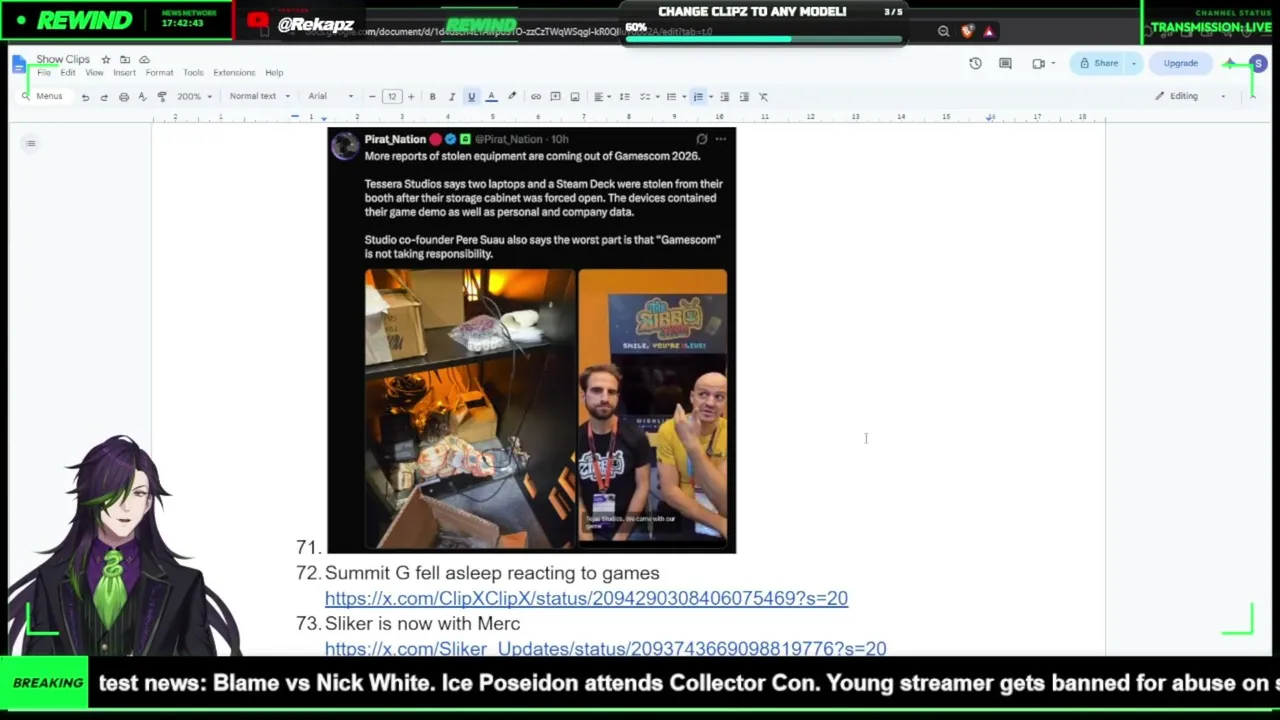Viewport: 1280px width, 720px height.
Task: Open the text color picker
Action: pyautogui.click(x=491, y=97)
